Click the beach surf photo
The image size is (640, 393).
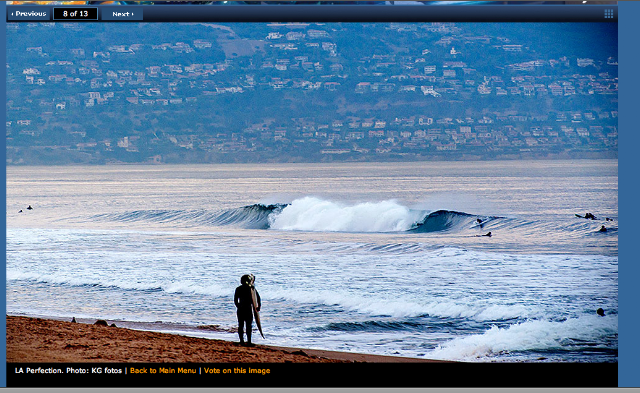pos(312,192)
